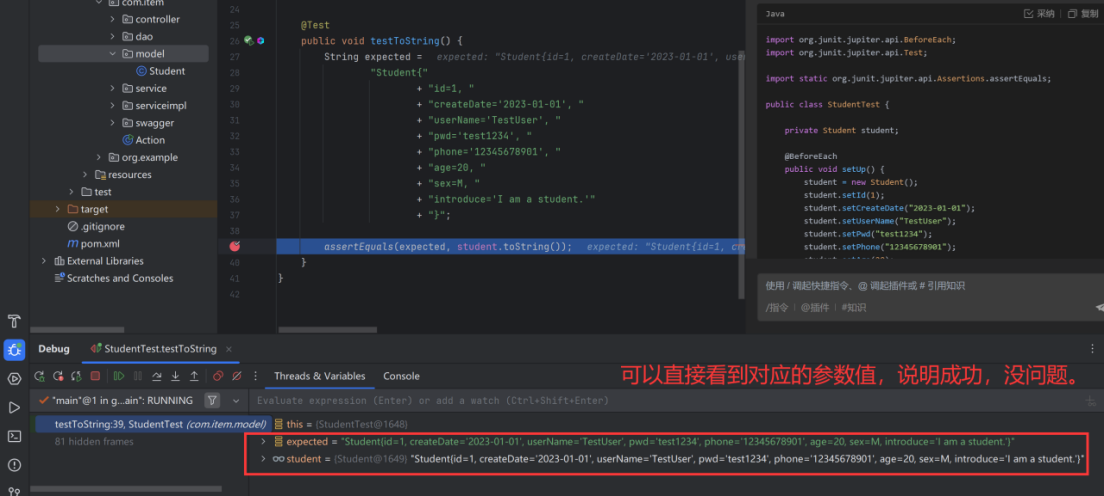Expand the serviceimpl package
The height and width of the screenshot is (496, 1104).
(113, 105)
